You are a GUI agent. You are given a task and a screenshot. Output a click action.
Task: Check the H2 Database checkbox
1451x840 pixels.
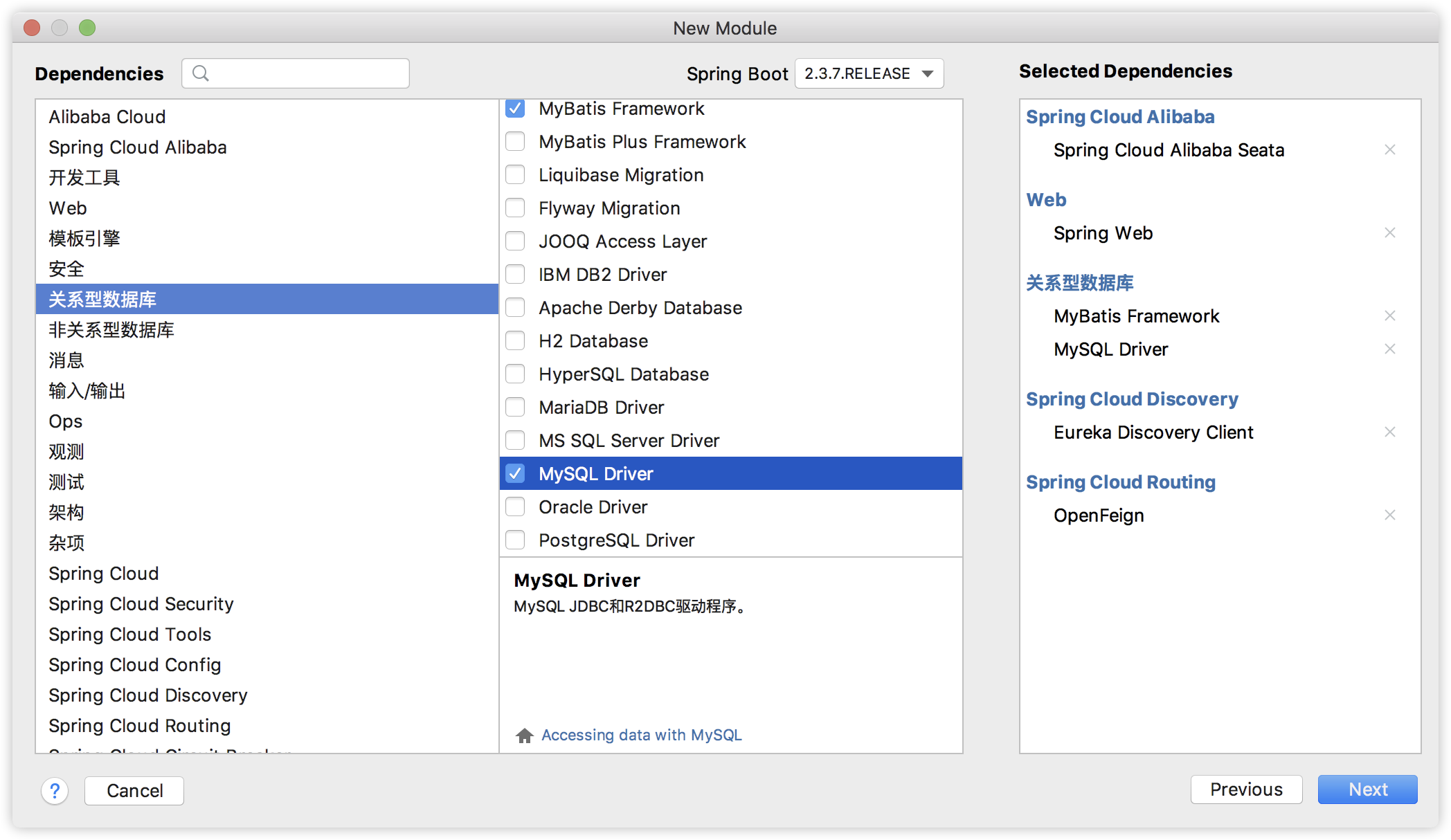tap(515, 340)
